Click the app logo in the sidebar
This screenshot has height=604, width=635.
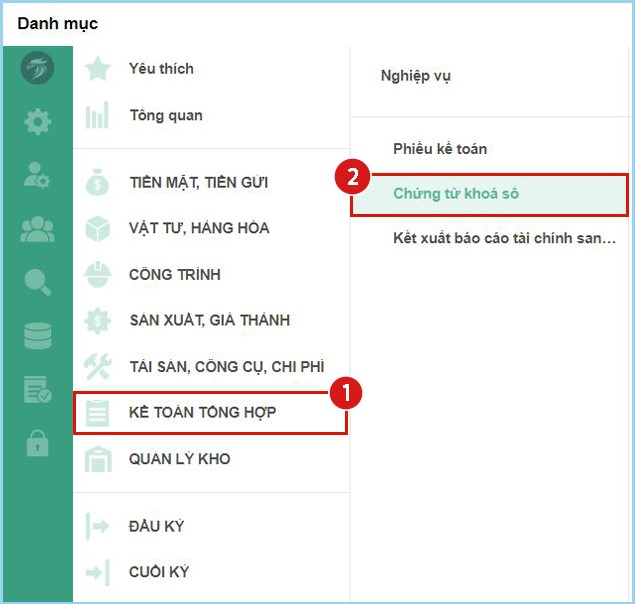37,69
